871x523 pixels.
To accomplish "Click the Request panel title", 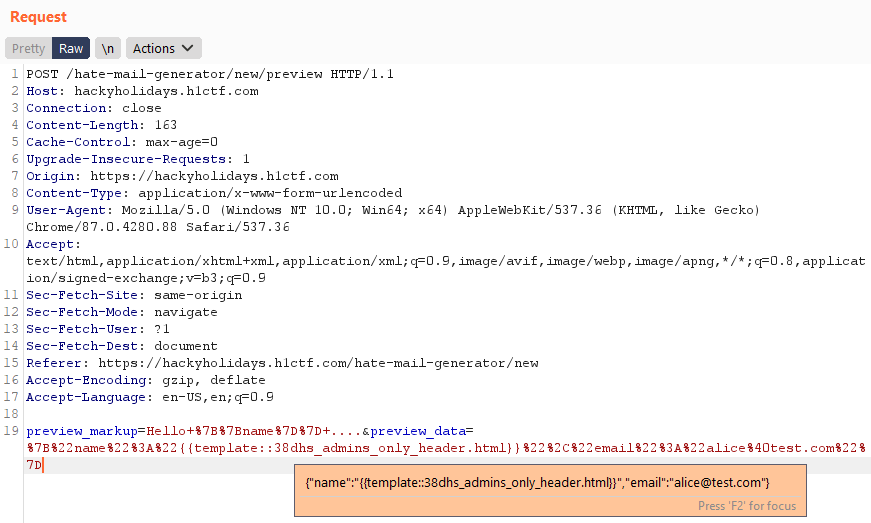I will click(38, 17).
